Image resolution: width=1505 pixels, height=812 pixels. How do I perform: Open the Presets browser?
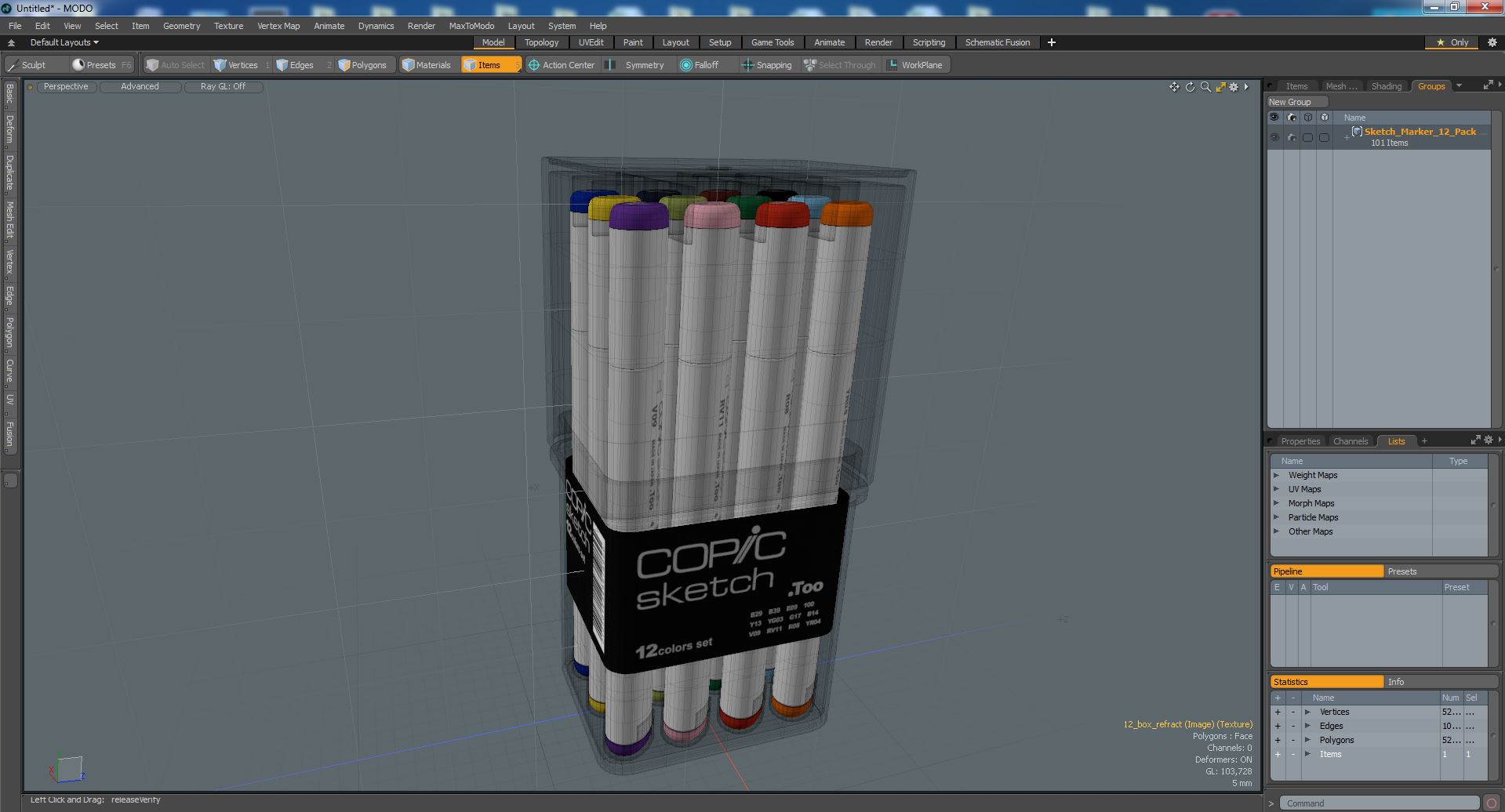click(x=101, y=65)
